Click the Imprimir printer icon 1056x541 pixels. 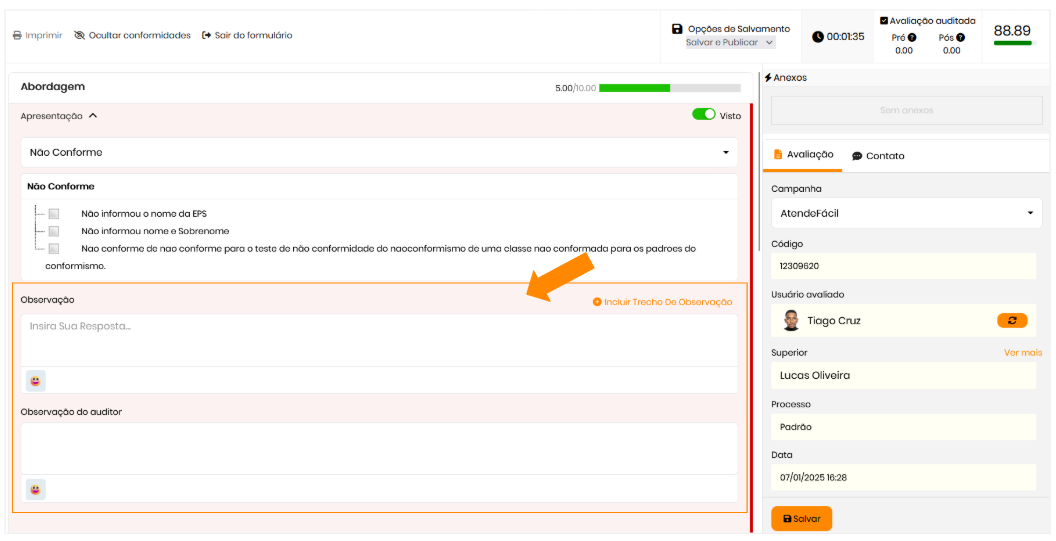point(17,36)
